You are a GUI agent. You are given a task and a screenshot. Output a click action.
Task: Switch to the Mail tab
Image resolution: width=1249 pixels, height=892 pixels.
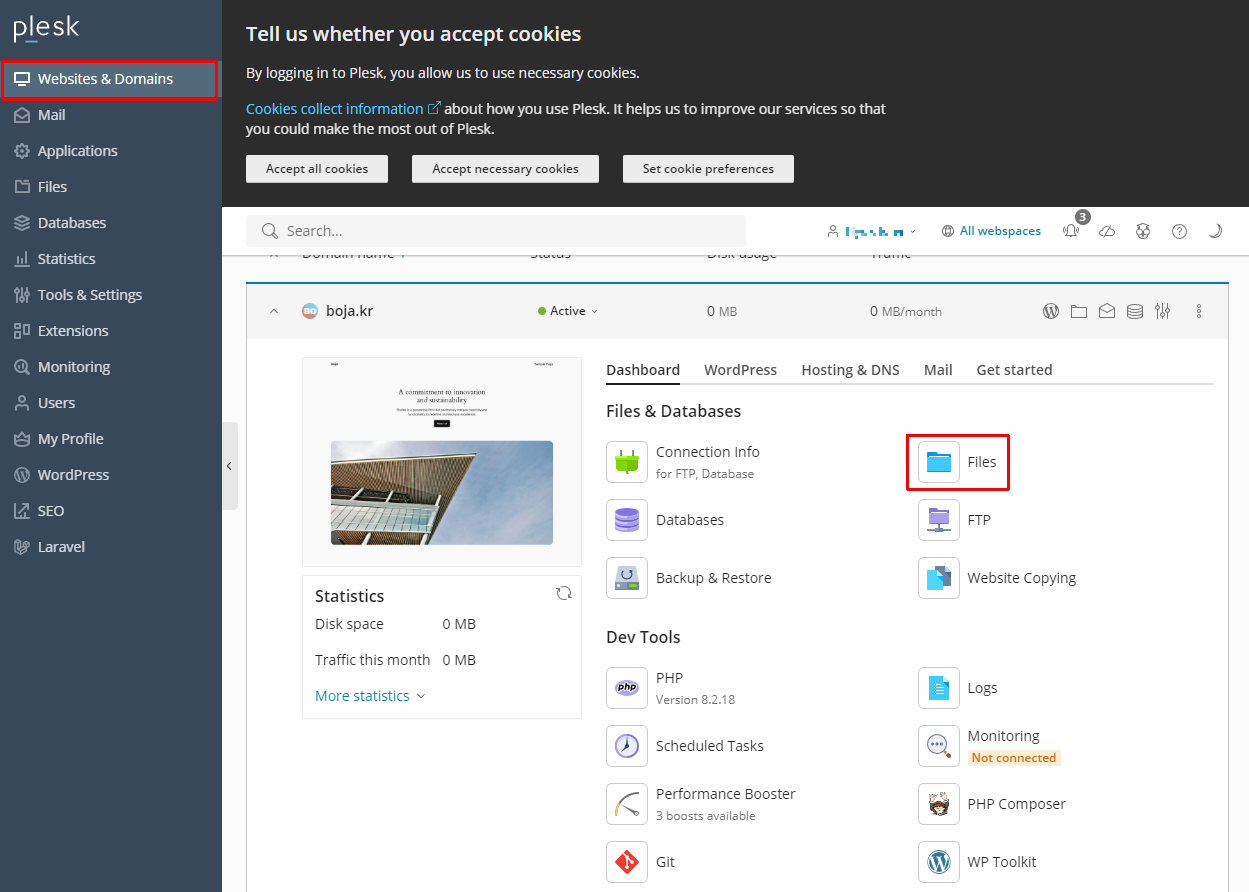938,370
